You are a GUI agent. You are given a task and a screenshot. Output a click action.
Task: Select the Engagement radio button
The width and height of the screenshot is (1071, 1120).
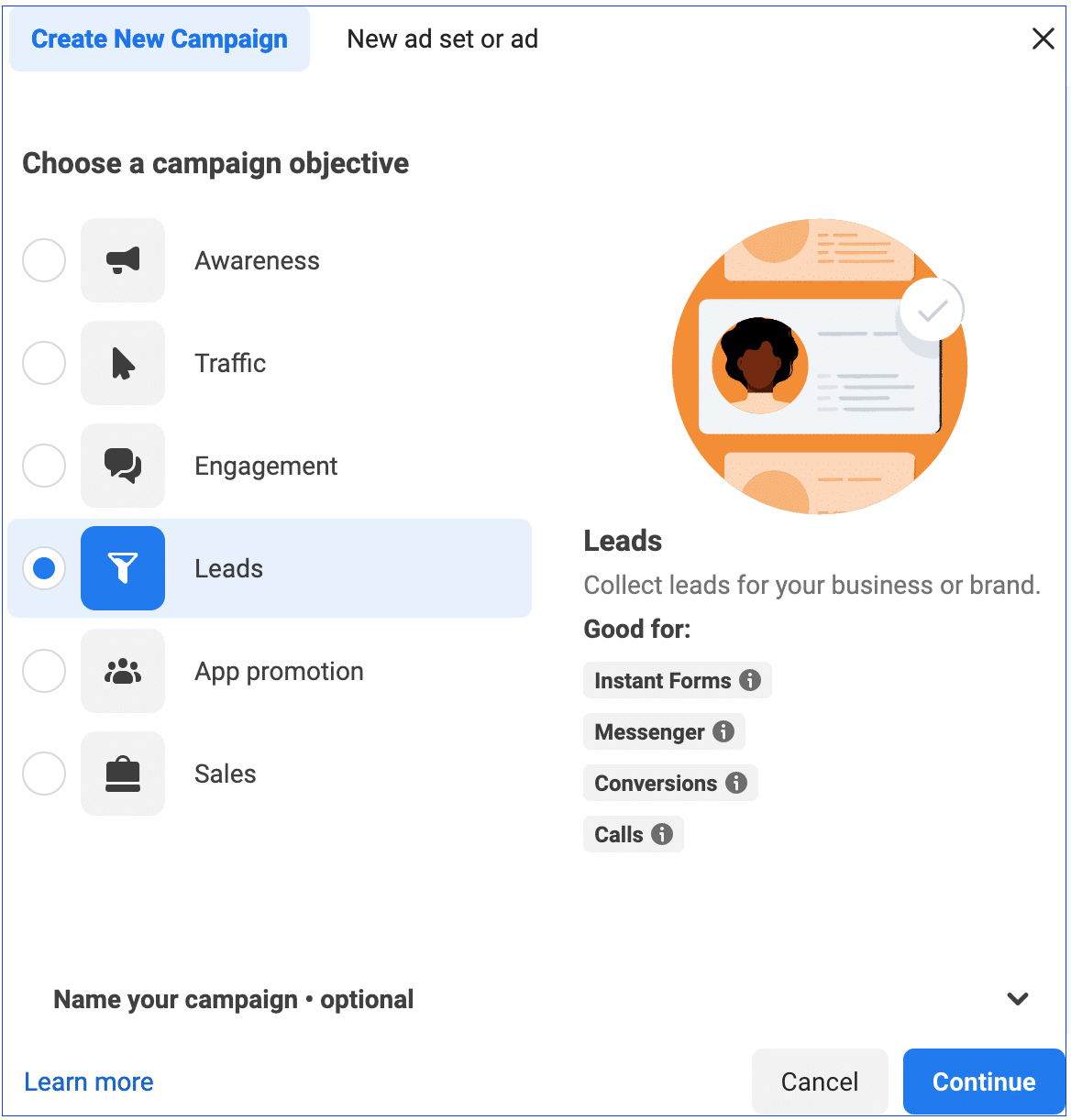(x=44, y=466)
